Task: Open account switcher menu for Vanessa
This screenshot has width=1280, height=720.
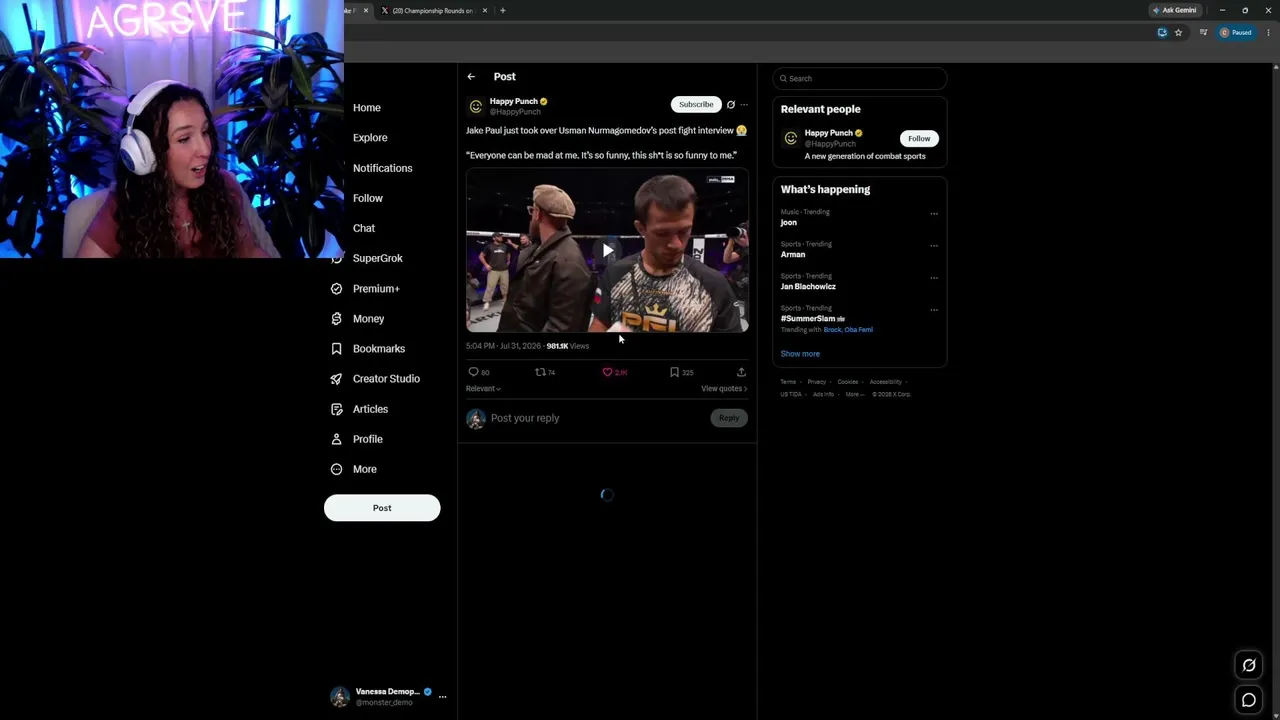Action: [442, 696]
